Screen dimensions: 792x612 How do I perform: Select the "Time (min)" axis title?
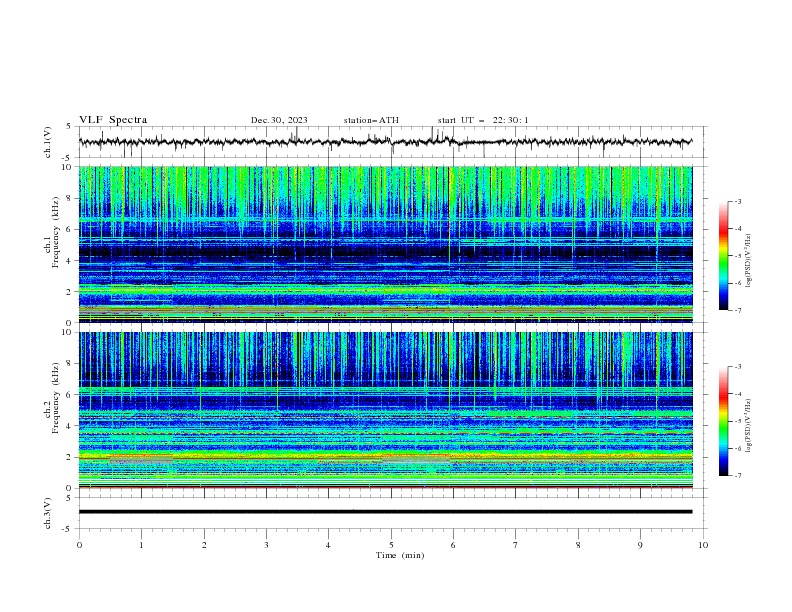(x=400, y=555)
